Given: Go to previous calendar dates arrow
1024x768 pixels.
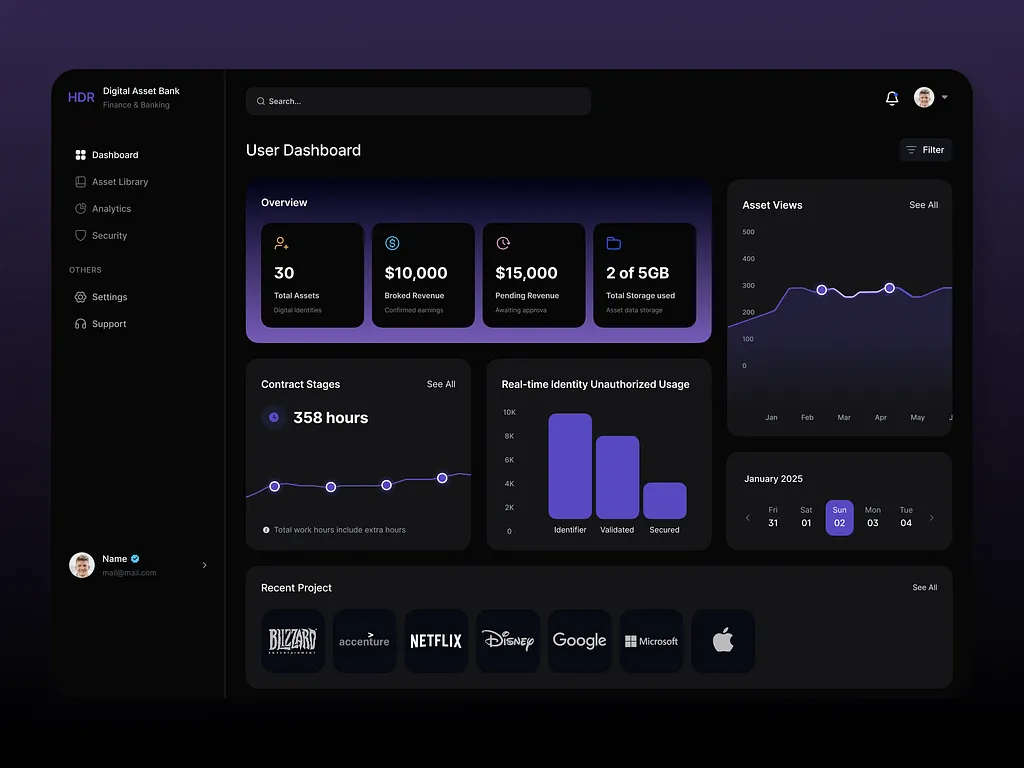Looking at the screenshot, I should tap(748, 518).
